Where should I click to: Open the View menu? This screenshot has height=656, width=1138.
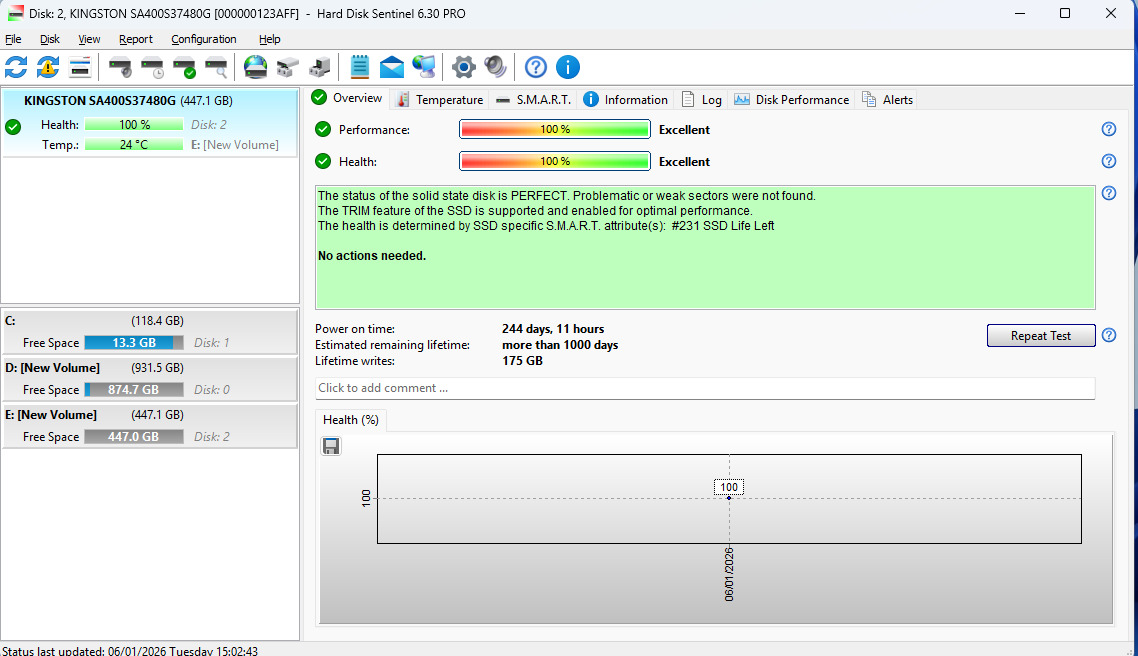[89, 39]
